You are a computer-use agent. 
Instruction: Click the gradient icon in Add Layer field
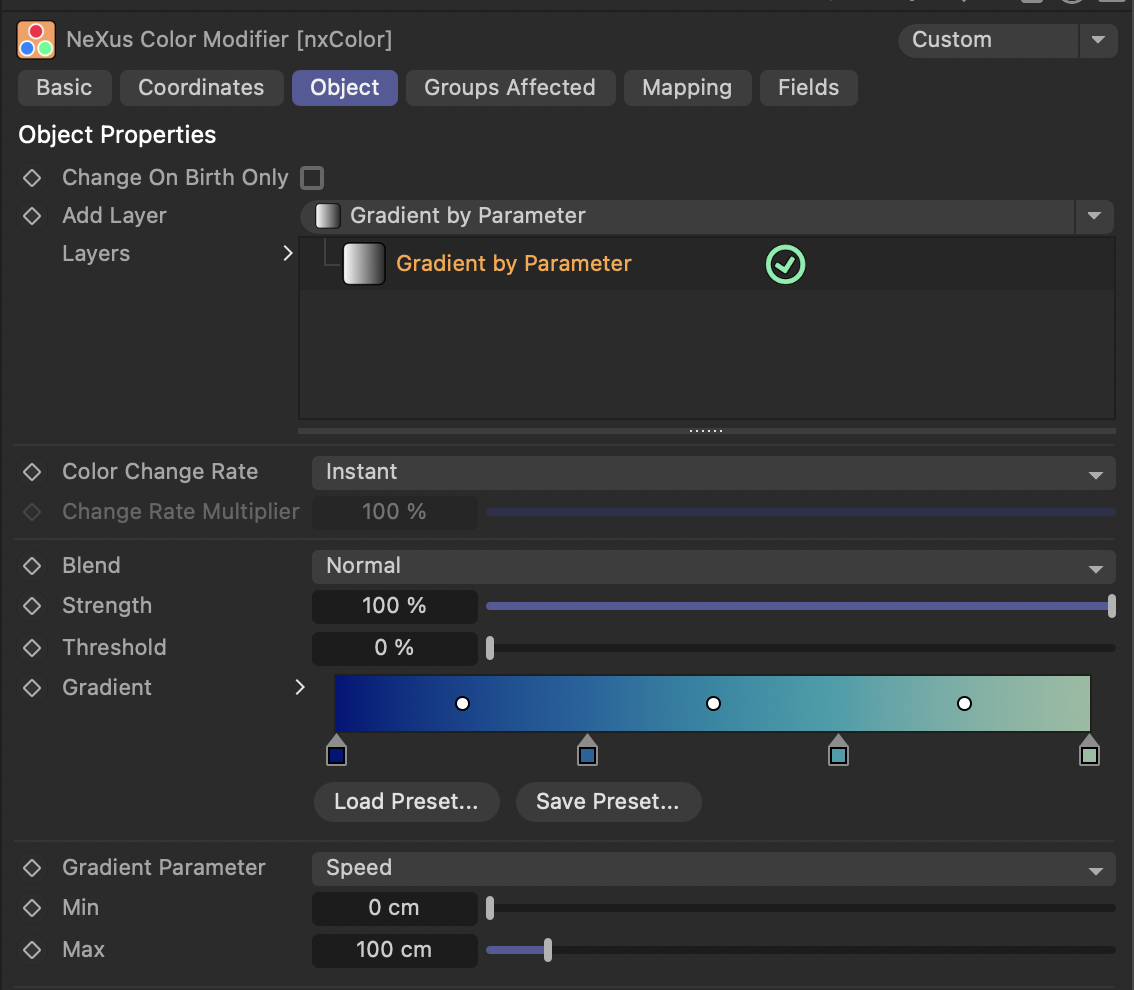tap(328, 216)
